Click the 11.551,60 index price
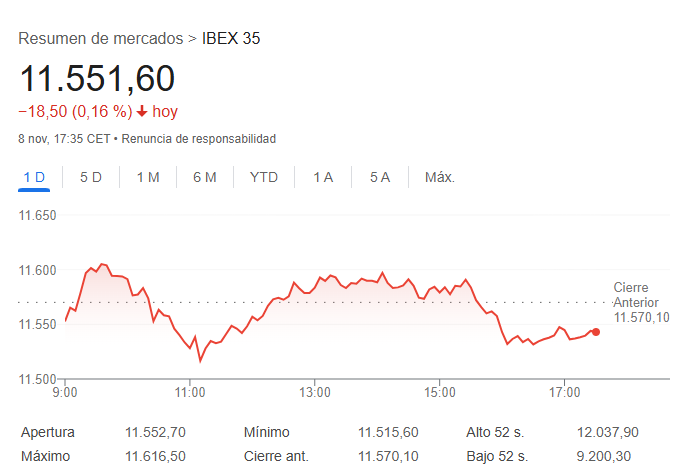 click(97, 78)
